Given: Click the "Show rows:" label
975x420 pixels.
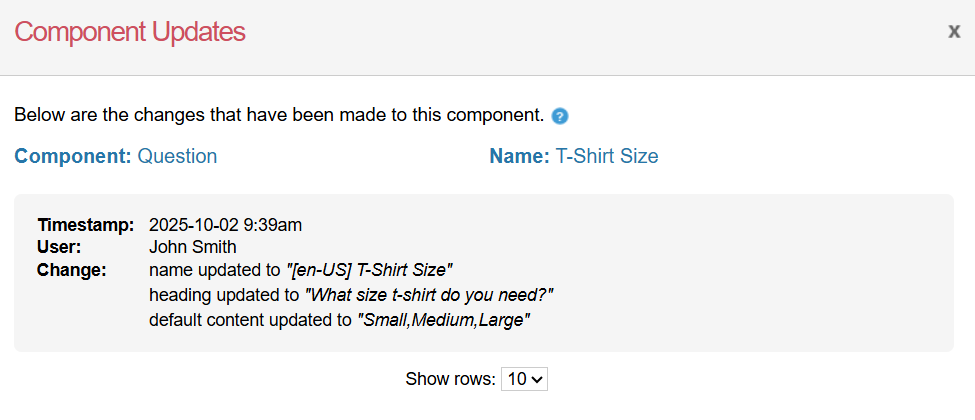Looking at the screenshot, I should [450, 379].
